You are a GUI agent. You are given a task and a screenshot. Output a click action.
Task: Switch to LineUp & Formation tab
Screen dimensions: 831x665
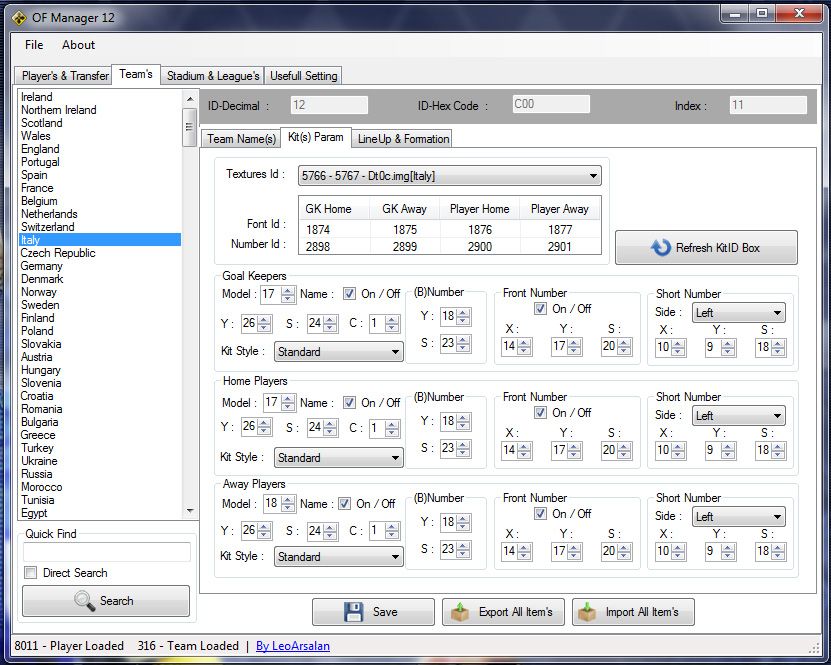tap(403, 139)
